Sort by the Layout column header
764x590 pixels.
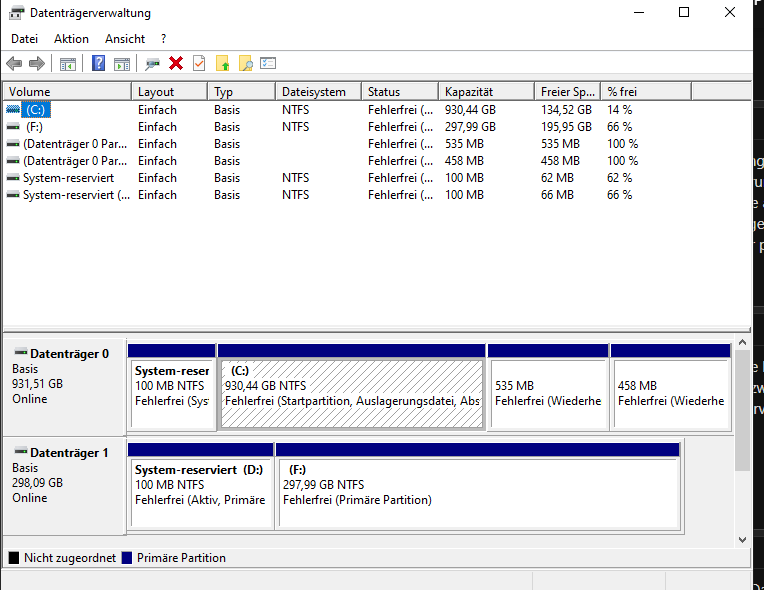170,92
